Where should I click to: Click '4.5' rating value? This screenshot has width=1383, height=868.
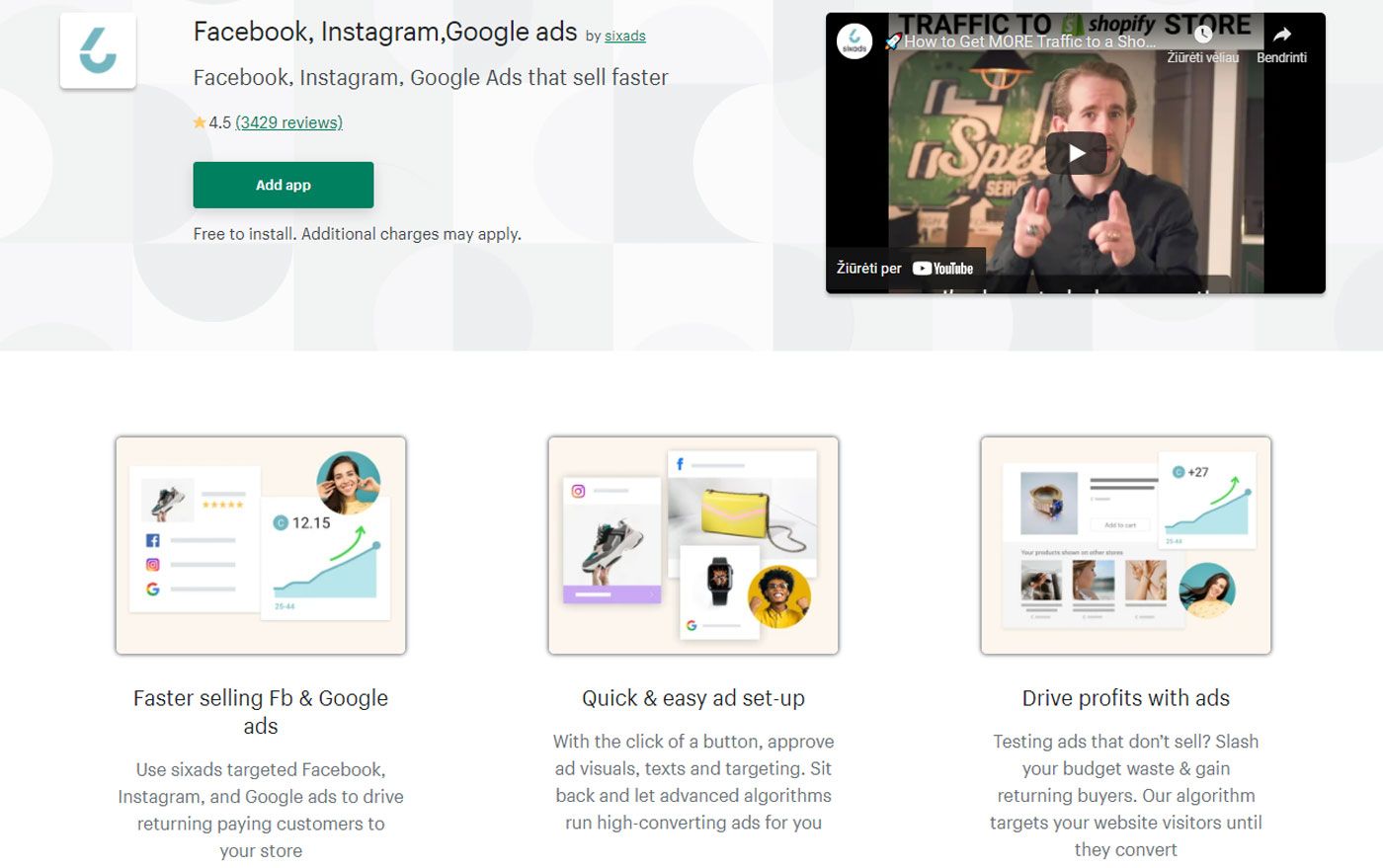click(x=219, y=122)
